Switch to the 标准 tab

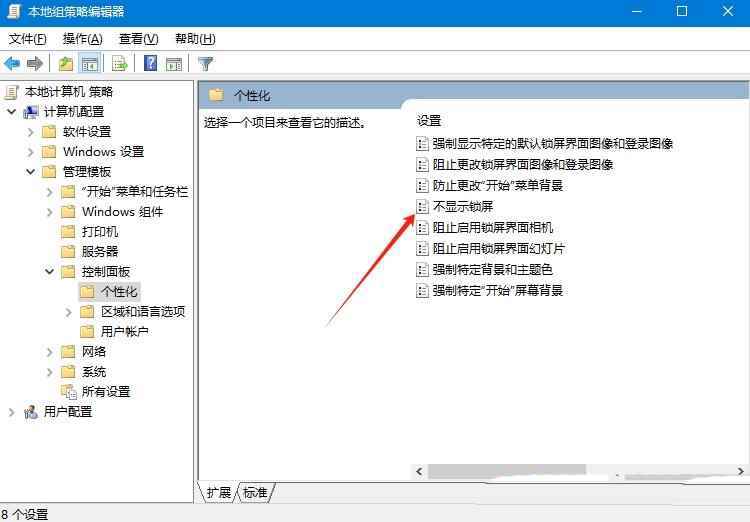(x=255, y=492)
